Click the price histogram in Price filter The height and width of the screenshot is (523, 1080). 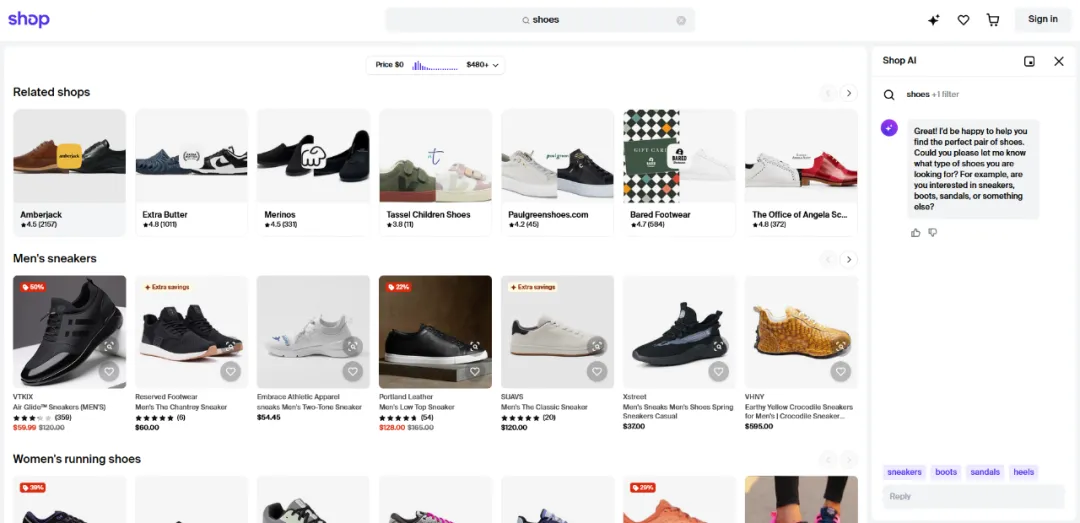435,65
